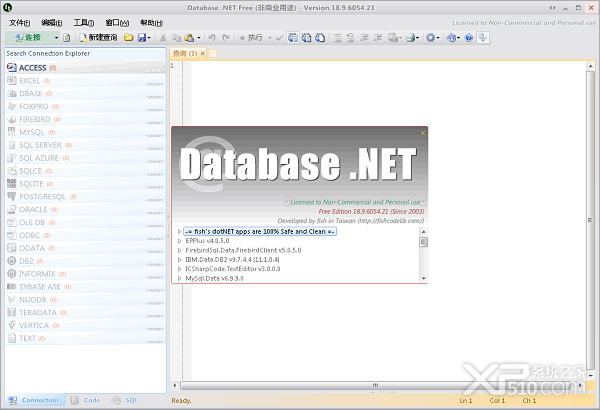Close the 查询 (1) tab with its X
This screenshot has height=410, width=600.
point(203,54)
